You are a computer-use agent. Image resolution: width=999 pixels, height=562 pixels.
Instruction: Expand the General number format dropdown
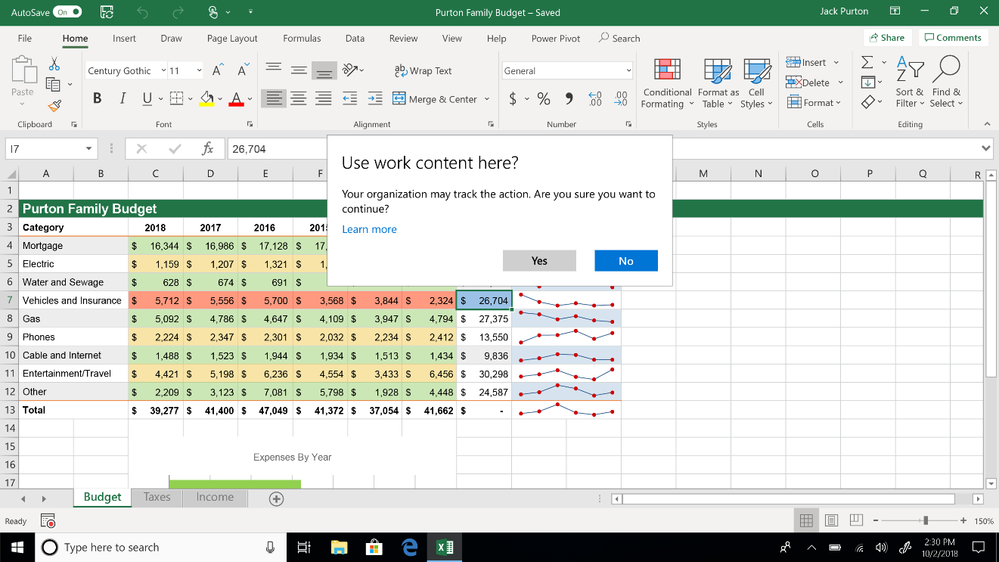click(628, 71)
